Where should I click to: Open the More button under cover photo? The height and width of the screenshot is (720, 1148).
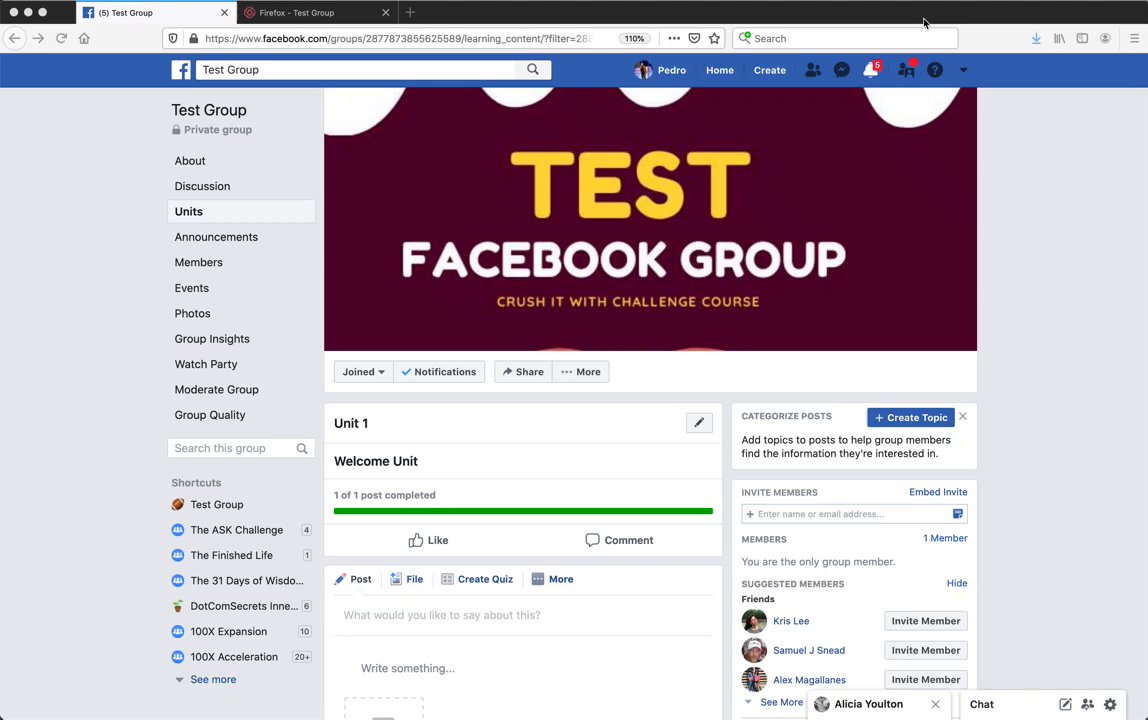(x=581, y=371)
